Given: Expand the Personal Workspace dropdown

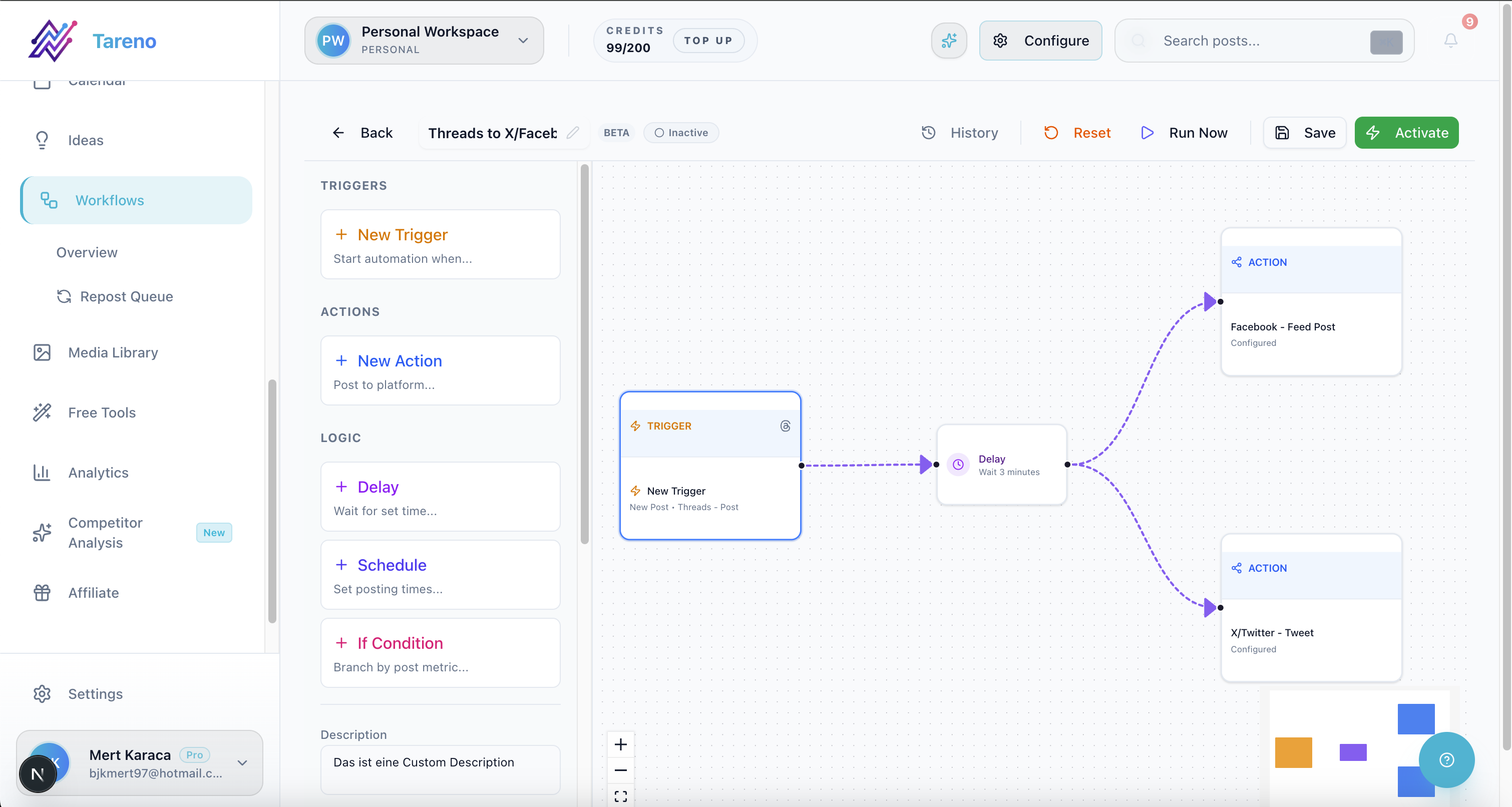Looking at the screenshot, I should 424,41.
